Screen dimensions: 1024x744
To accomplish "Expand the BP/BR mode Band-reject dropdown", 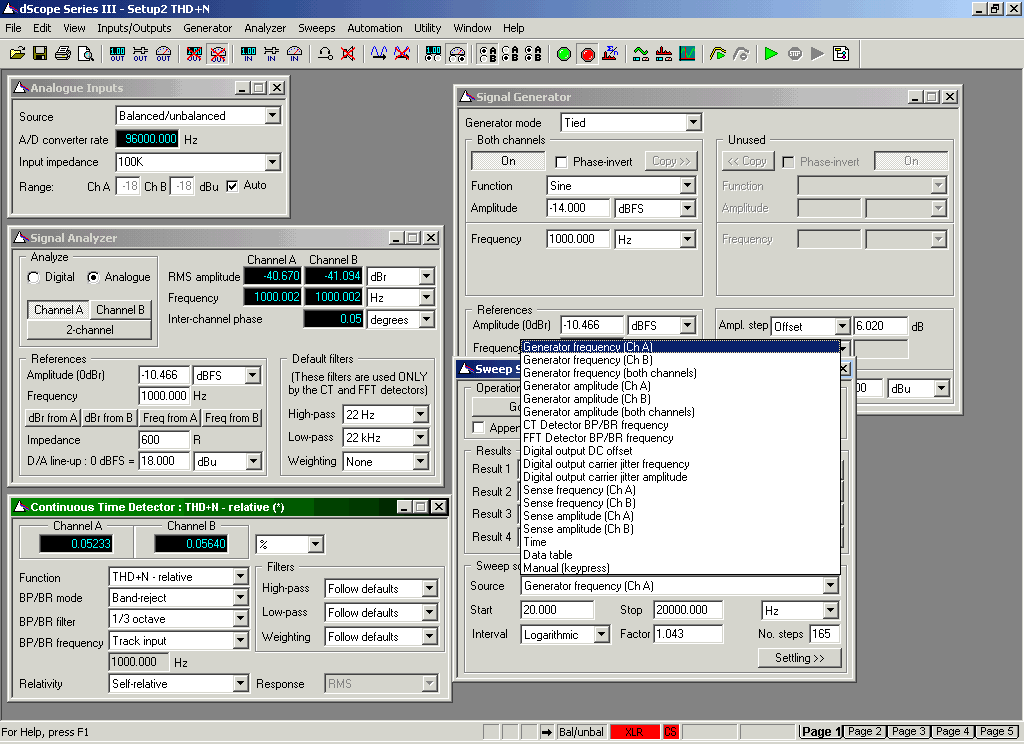I will pos(240,598).
